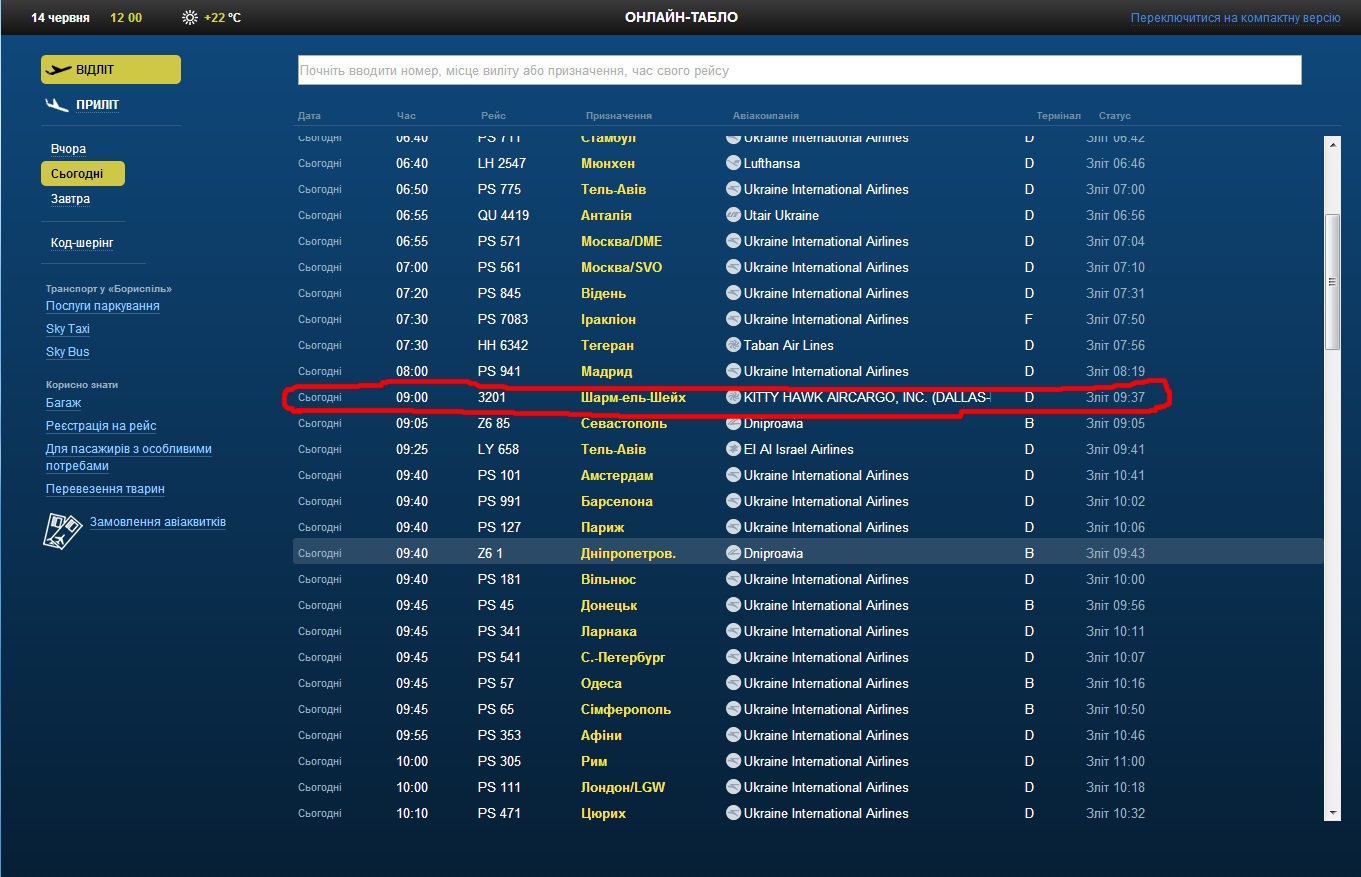Click the Dniproavia logo in Севастополь row

coord(734,423)
